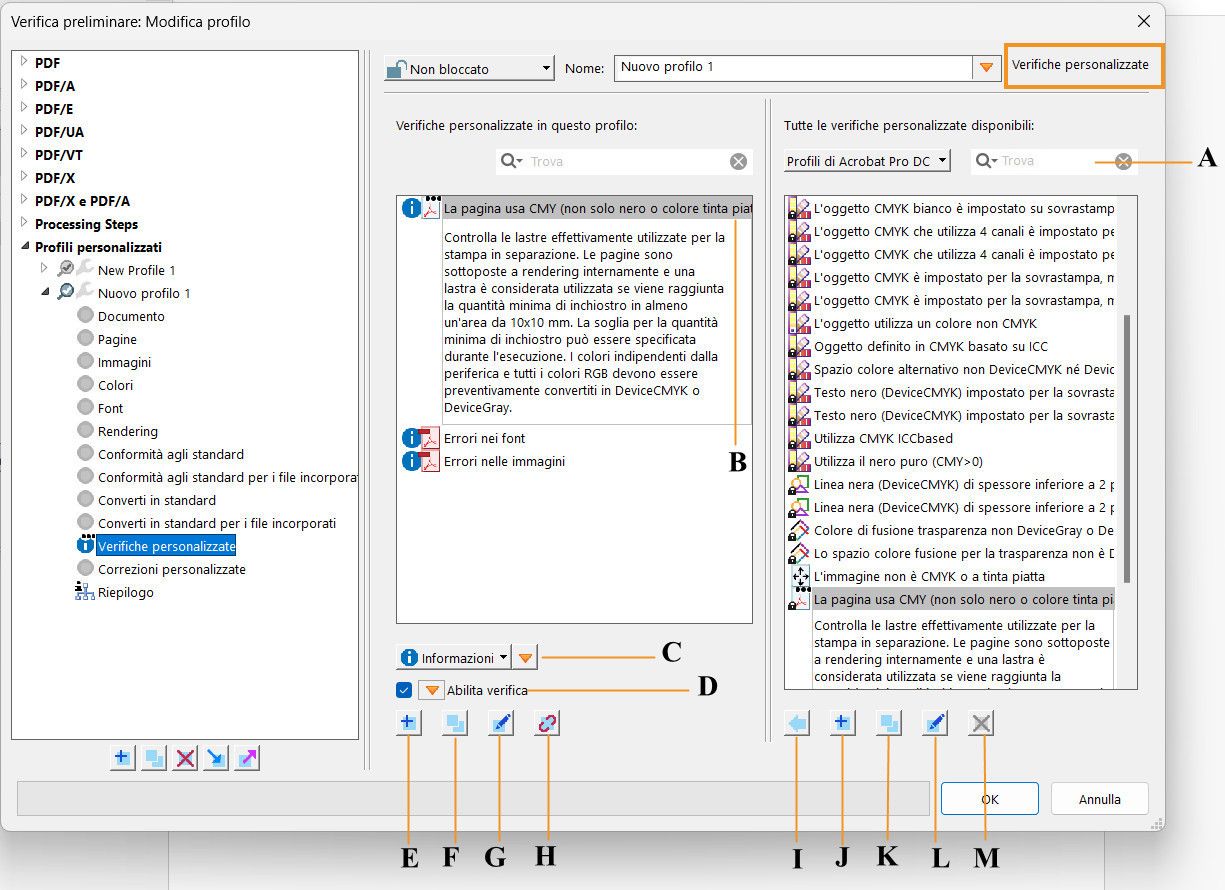Viewport: 1225px width, 890px height.
Task: Import a preflight profile
Action: point(215,758)
